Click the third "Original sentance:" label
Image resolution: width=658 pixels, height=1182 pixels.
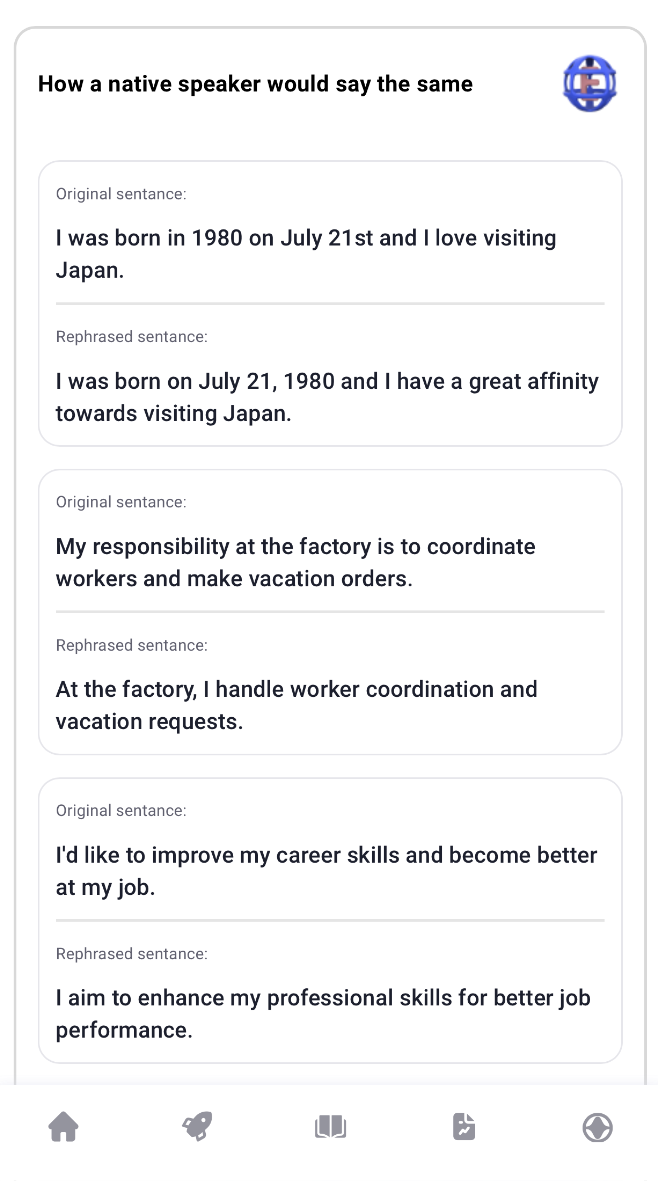121,811
